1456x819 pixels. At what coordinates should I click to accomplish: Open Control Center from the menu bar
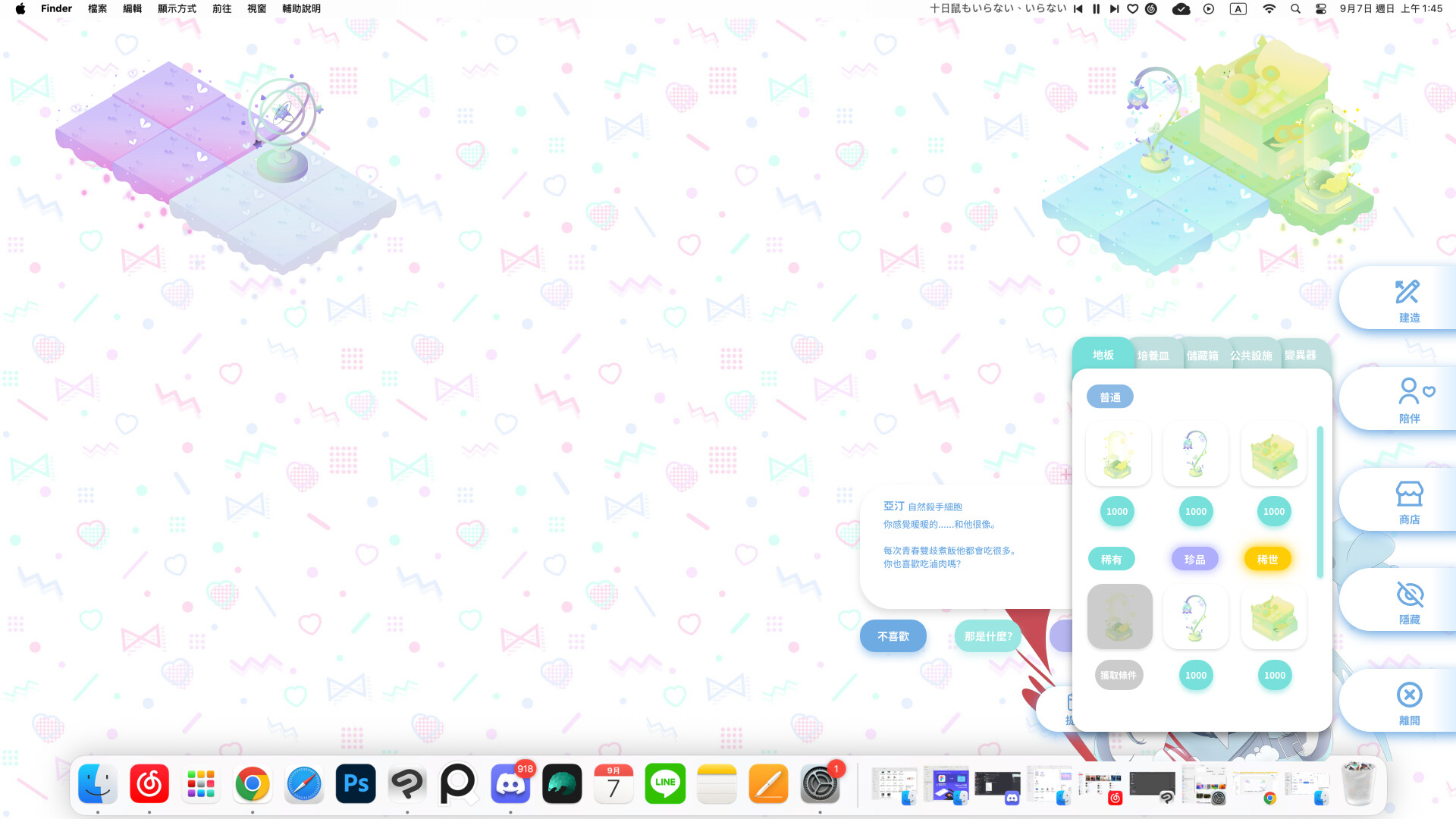[x=1321, y=9]
